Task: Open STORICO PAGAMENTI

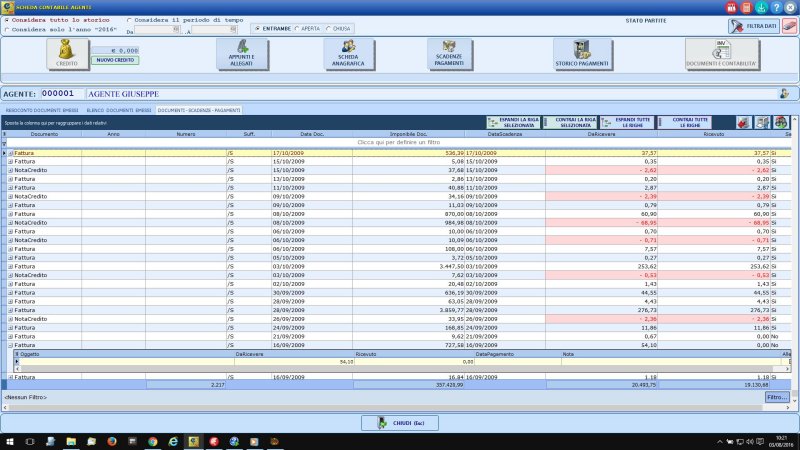Action: 582,54
